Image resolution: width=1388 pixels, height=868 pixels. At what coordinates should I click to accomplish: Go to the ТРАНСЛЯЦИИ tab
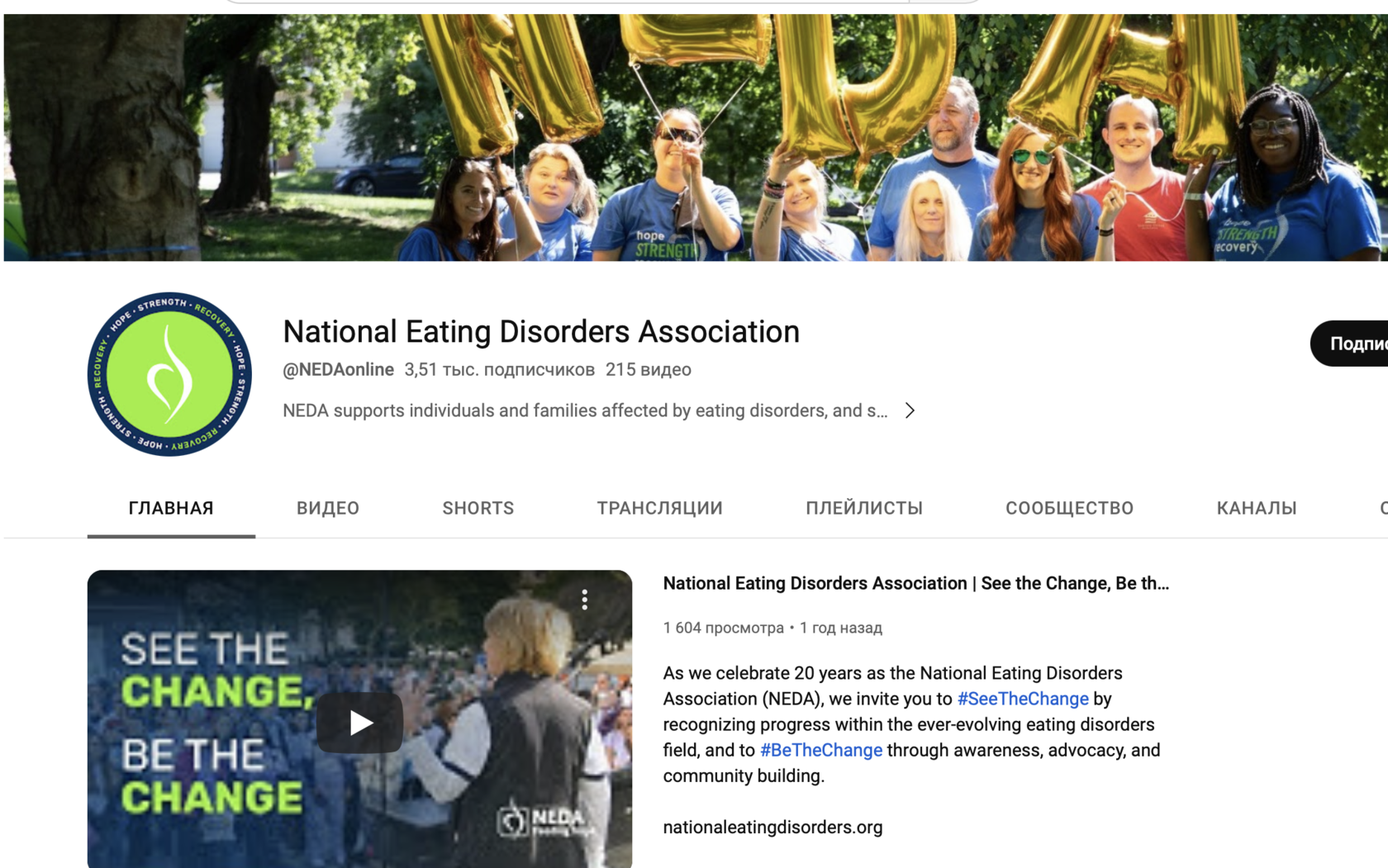click(x=660, y=508)
